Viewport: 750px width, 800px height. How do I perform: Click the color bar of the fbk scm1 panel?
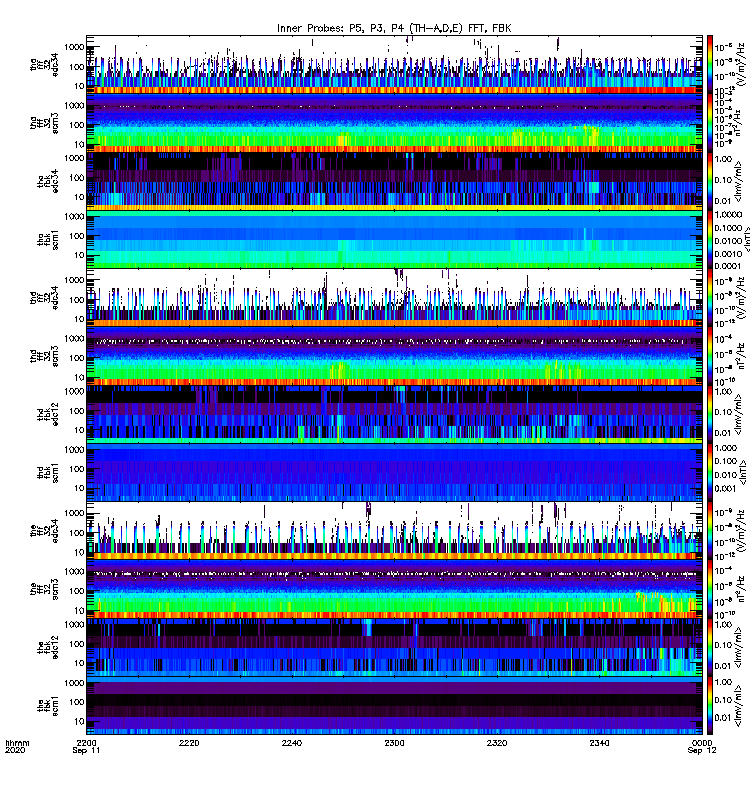point(710,706)
